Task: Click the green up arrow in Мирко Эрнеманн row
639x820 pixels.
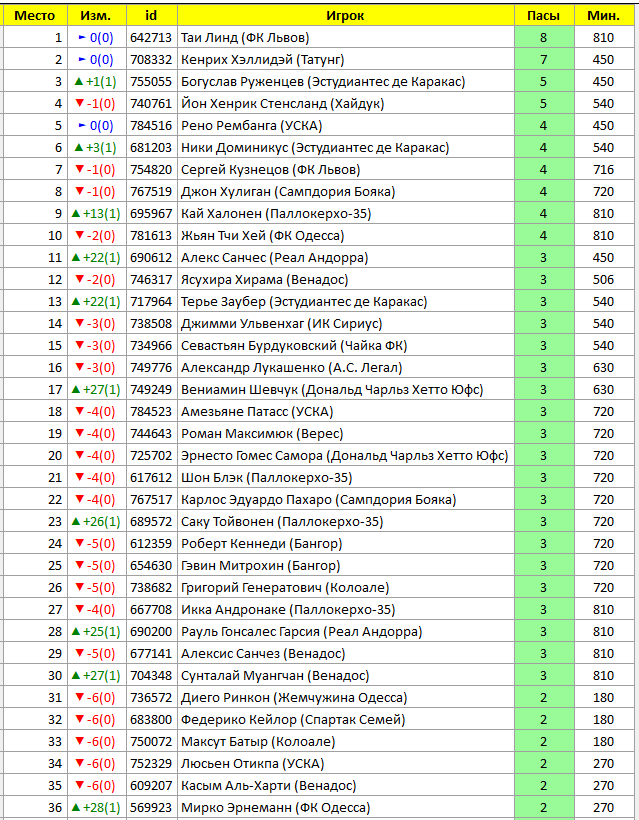Action: pyautogui.click(x=75, y=806)
